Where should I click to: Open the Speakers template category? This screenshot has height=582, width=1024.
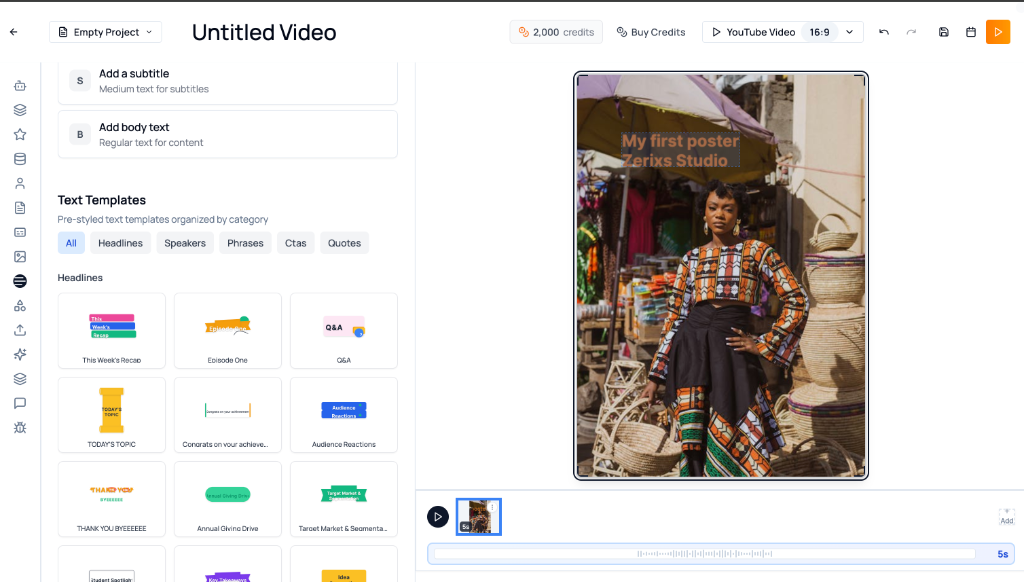click(184, 242)
